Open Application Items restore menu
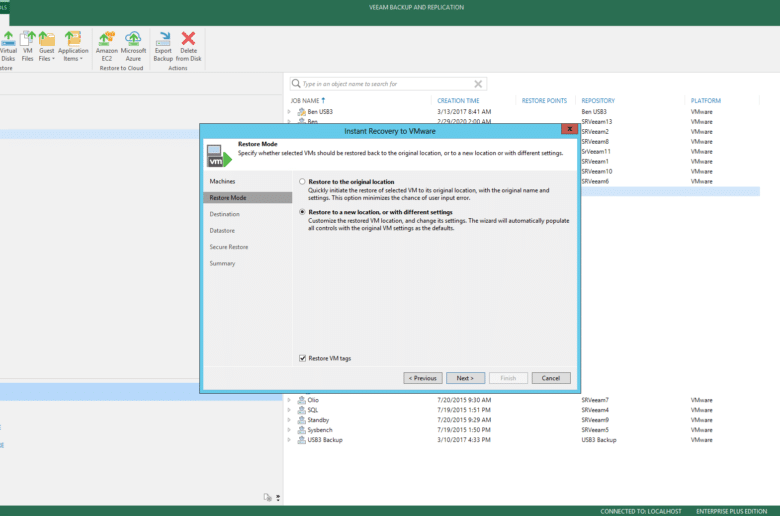The image size is (780, 516). pos(73,46)
